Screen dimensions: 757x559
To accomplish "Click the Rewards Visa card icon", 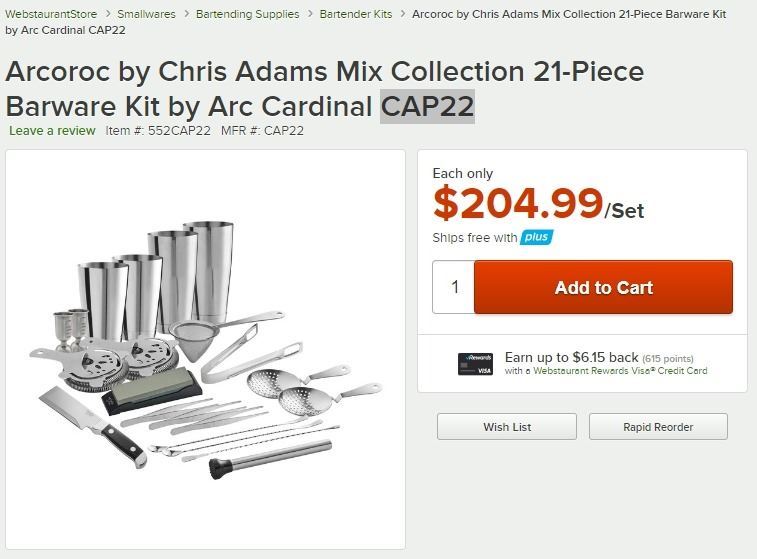I will [475, 364].
